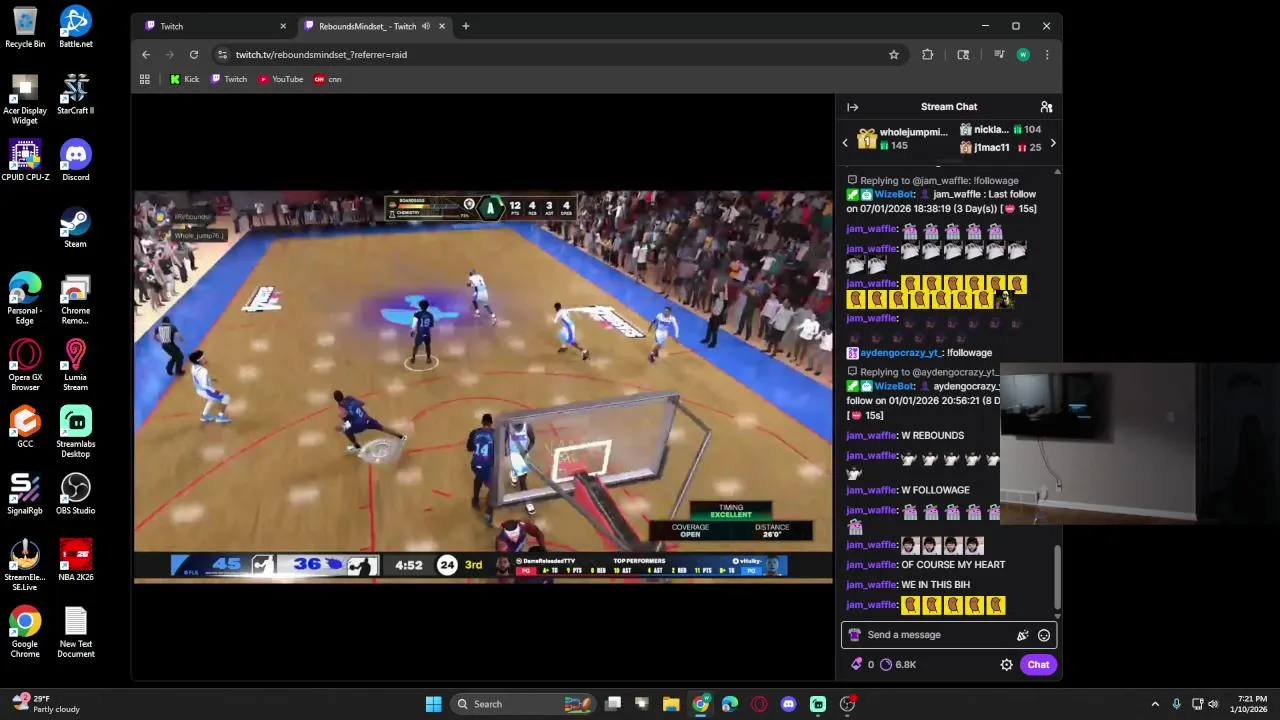View site information for twitch.tv
Screen dimensions: 1280x720
222,55
